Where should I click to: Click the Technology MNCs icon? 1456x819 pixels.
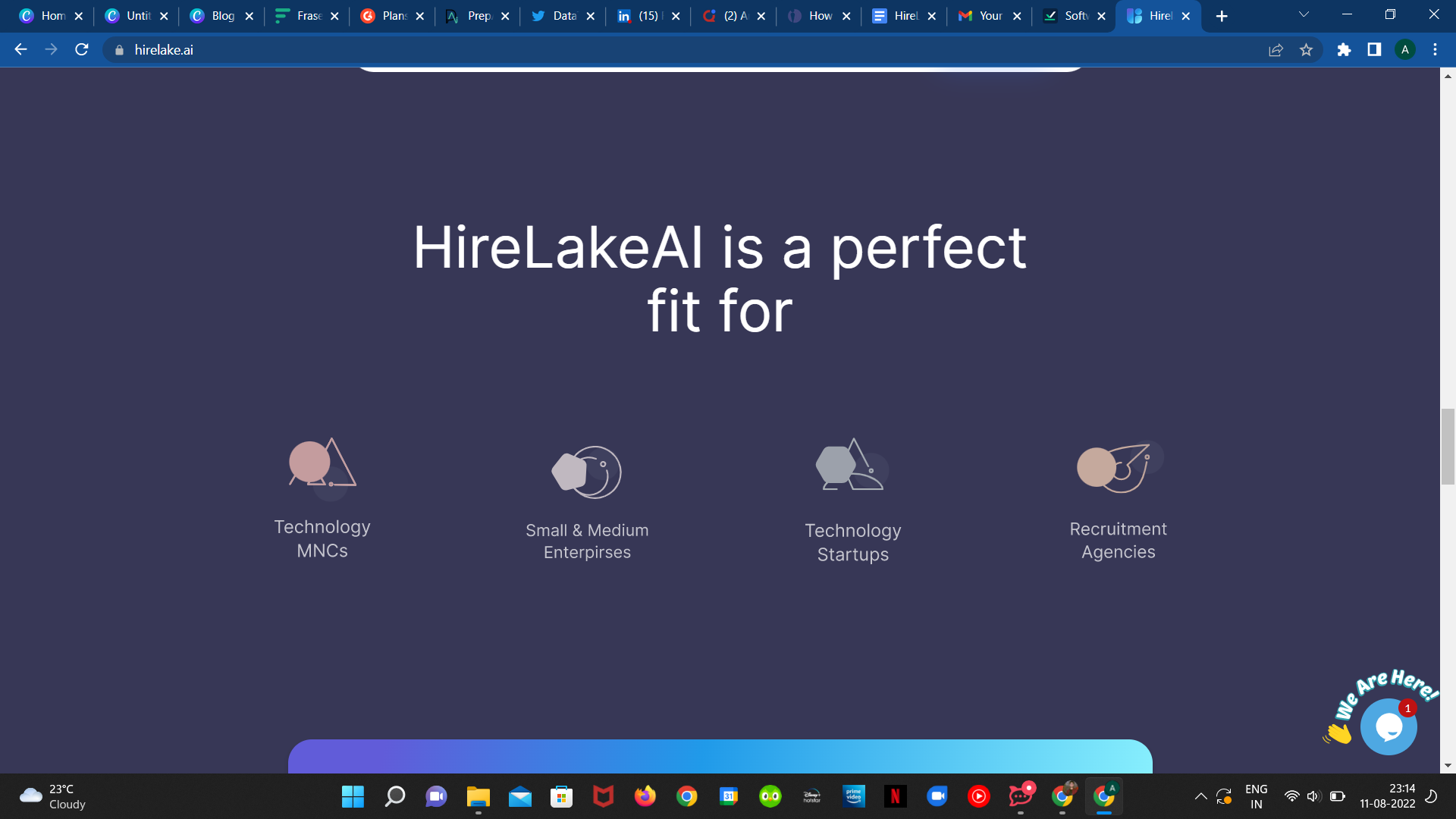[322, 464]
